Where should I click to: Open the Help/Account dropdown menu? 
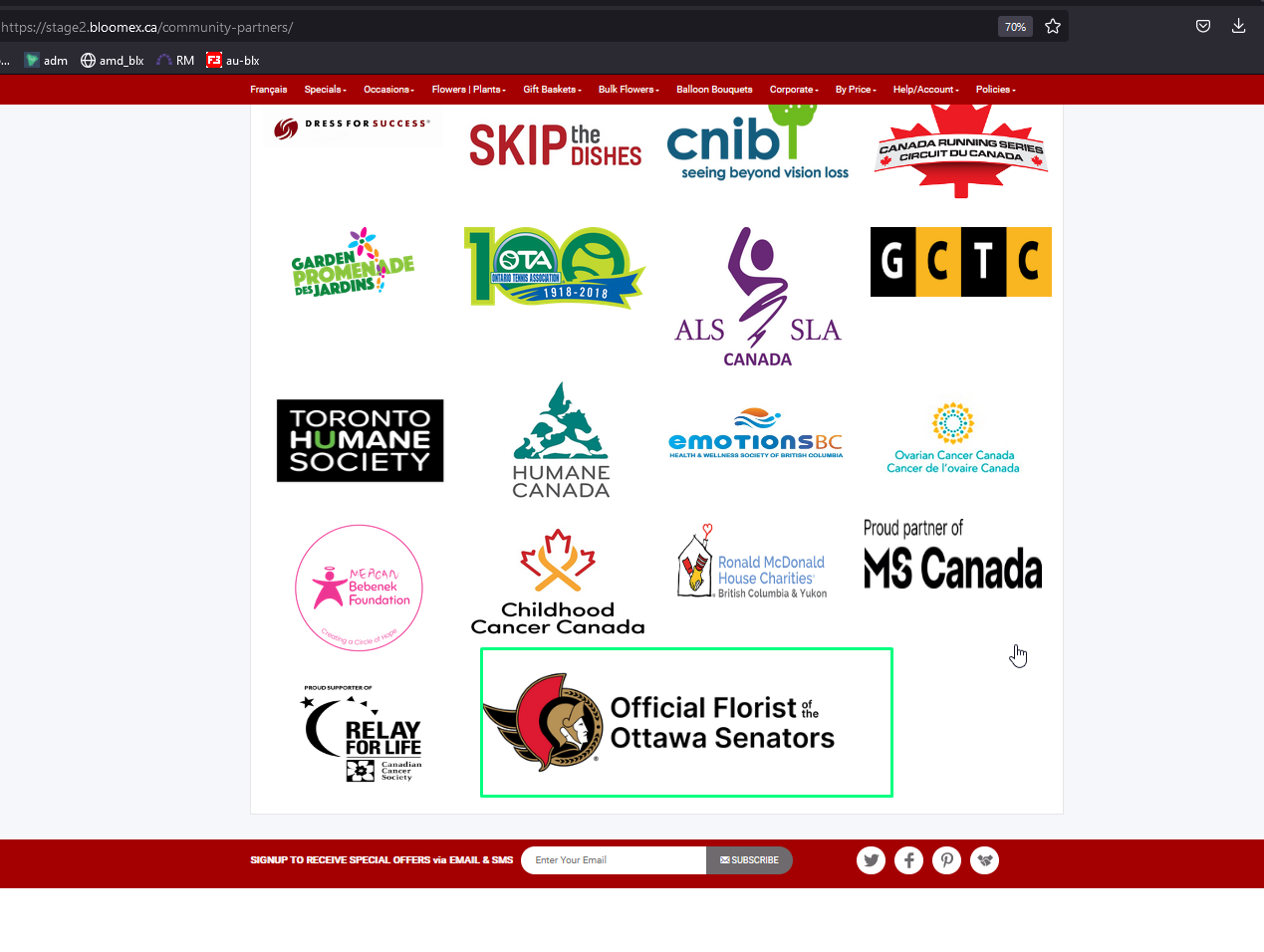[x=926, y=90]
